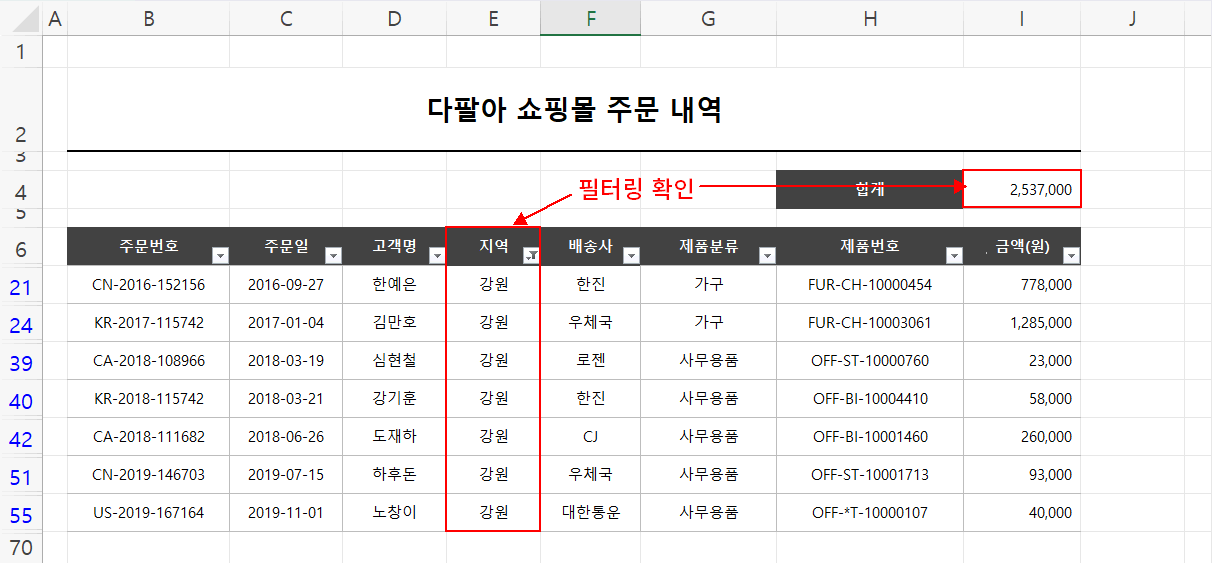
Task: Select amount cell 260,000
Action: [1022, 437]
